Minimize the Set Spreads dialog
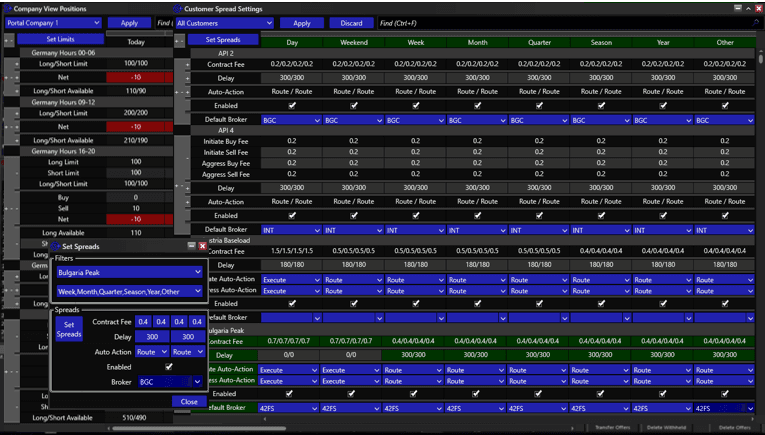This screenshot has width=765, height=435. (191, 245)
